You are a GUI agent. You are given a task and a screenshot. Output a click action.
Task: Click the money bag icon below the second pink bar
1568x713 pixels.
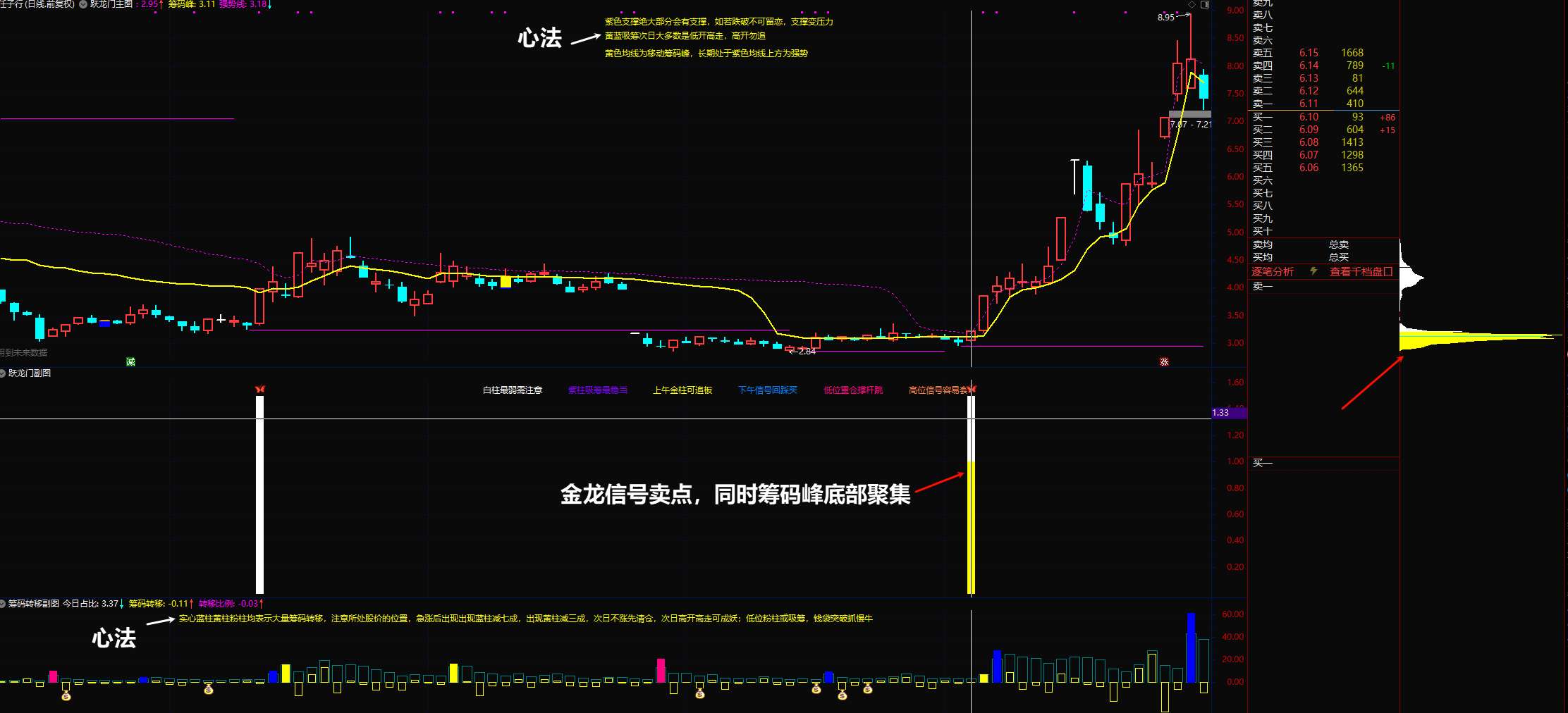pyautogui.click(x=699, y=693)
